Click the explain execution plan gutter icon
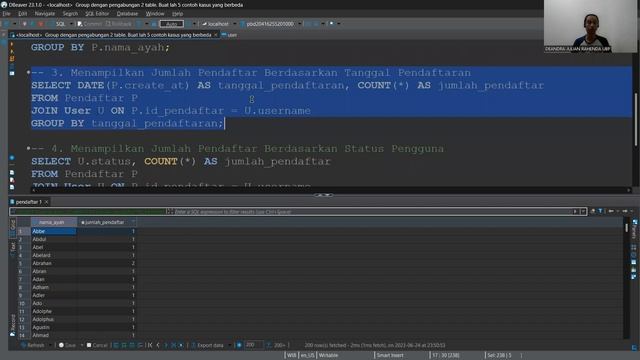 click(x=12, y=66)
